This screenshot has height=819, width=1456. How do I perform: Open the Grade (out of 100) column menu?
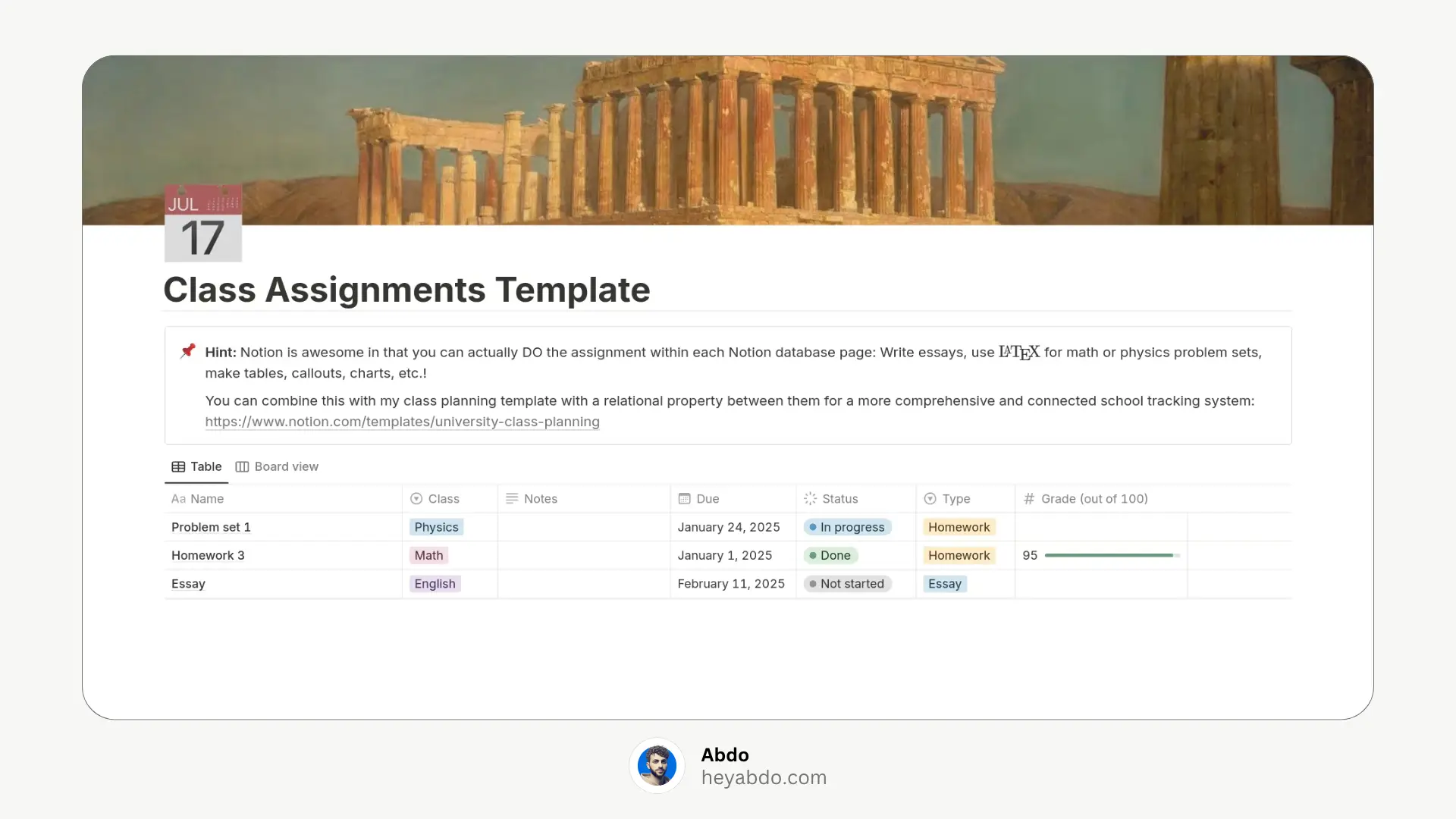[x=1101, y=499]
